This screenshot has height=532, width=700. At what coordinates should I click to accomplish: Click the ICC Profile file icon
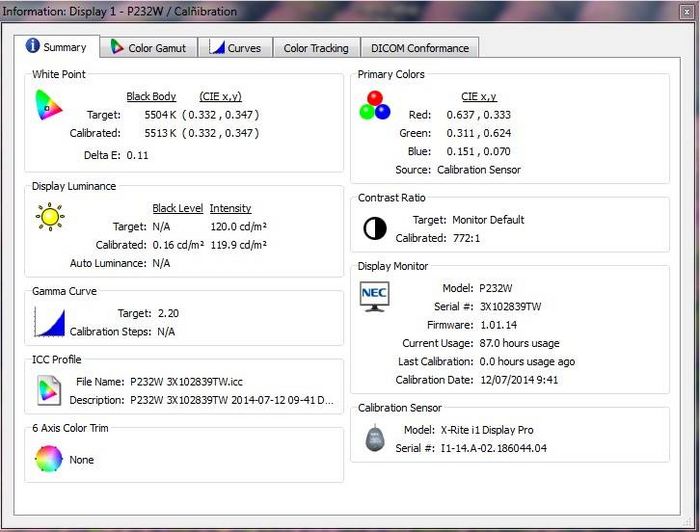coord(48,390)
